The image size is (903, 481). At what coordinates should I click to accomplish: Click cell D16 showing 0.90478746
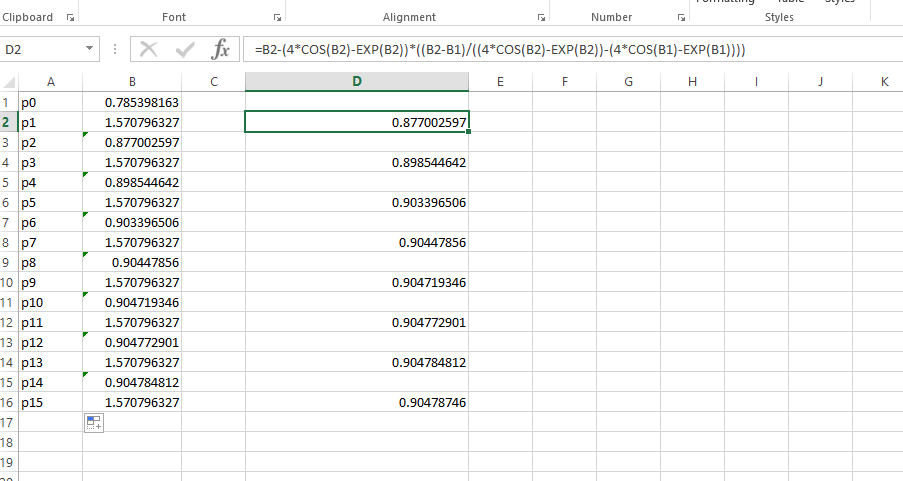357,402
